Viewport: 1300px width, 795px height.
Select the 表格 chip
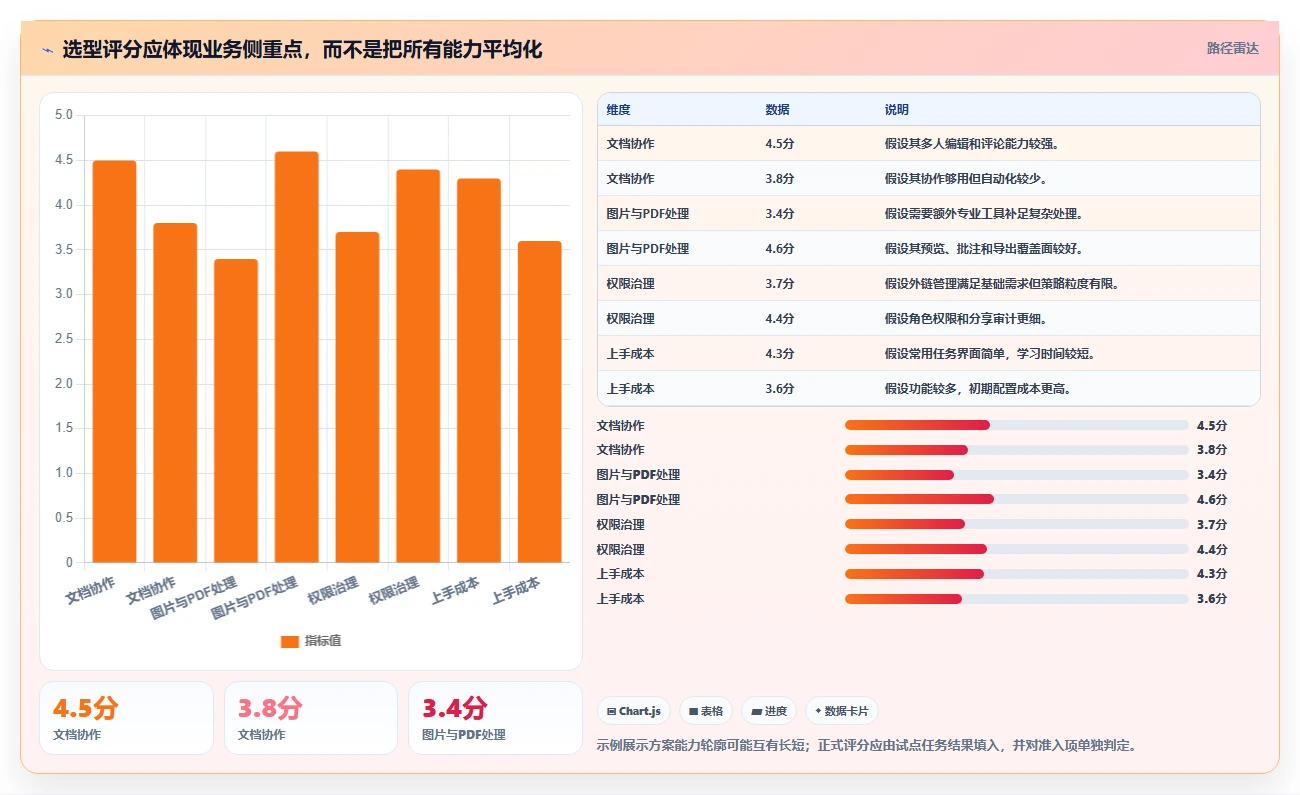(x=706, y=711)
